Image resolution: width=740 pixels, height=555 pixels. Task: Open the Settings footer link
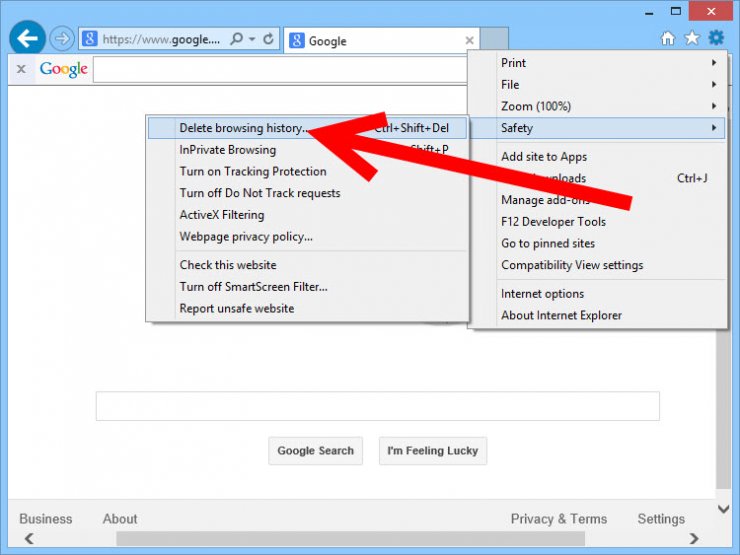click(661, 519)
